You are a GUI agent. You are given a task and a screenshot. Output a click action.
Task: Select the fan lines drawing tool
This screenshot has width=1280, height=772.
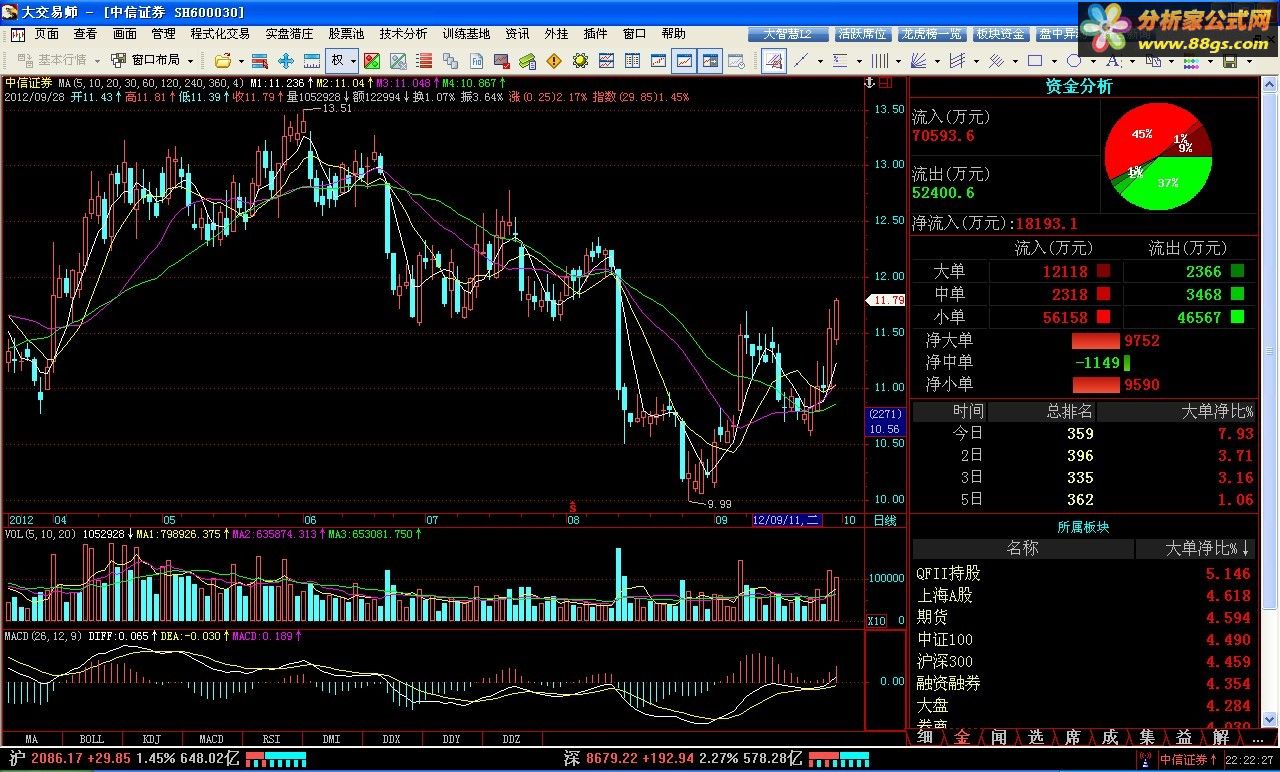(918, 61)
